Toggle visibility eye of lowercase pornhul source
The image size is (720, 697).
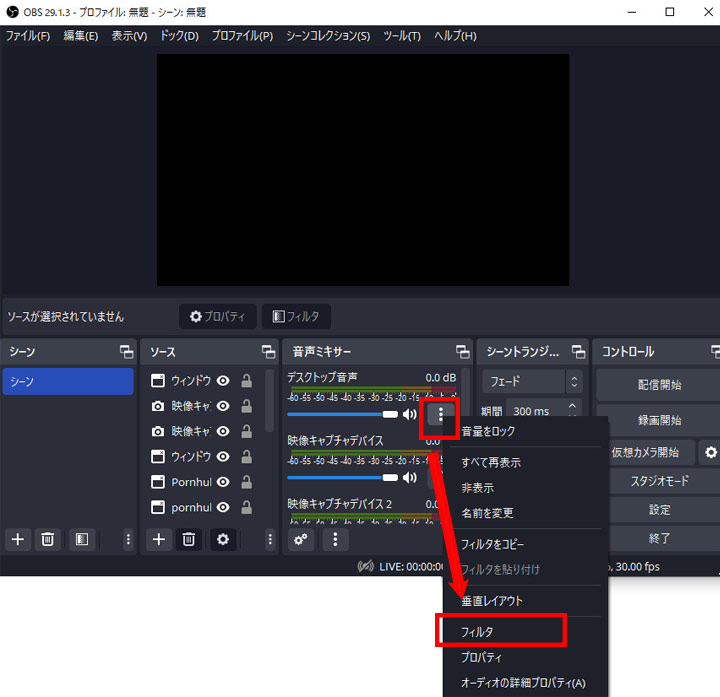(223, 507)
